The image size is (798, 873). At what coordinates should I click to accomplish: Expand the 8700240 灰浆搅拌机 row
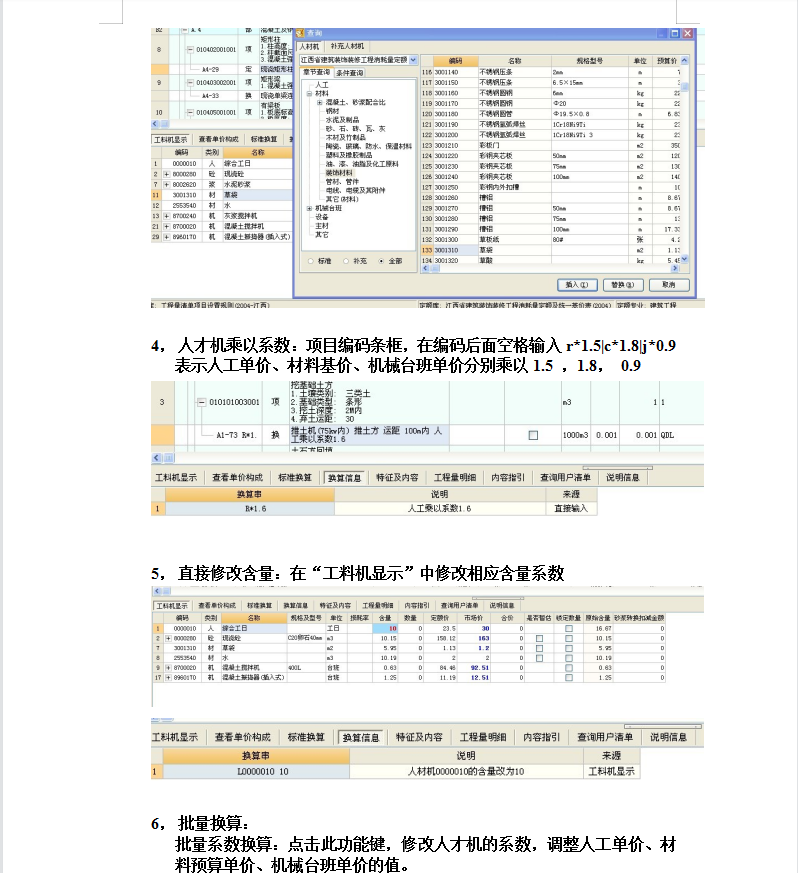click(166, 216)
